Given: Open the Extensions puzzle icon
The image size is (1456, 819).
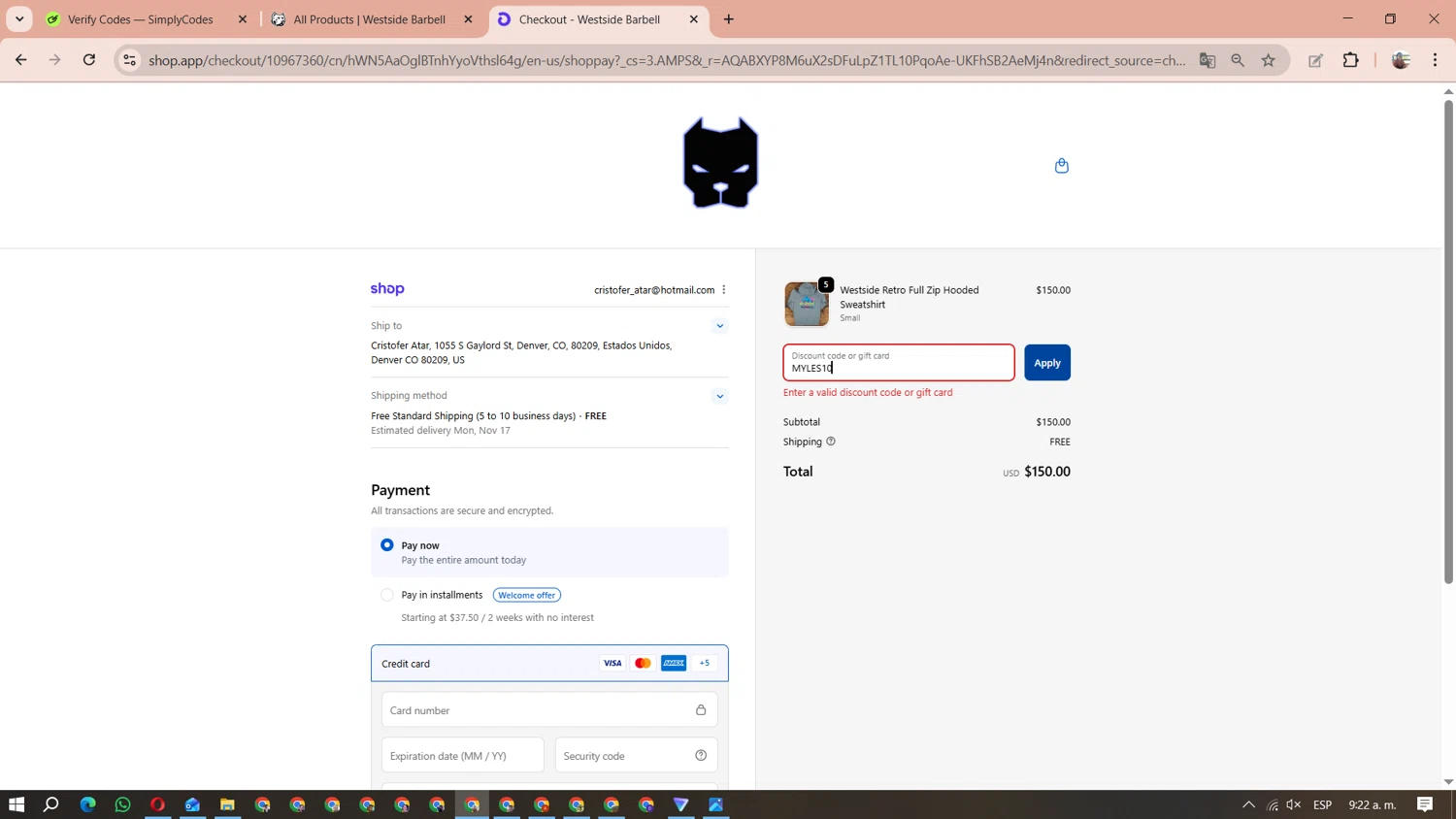Looking at the screenshot, I should click(1350, 60).
